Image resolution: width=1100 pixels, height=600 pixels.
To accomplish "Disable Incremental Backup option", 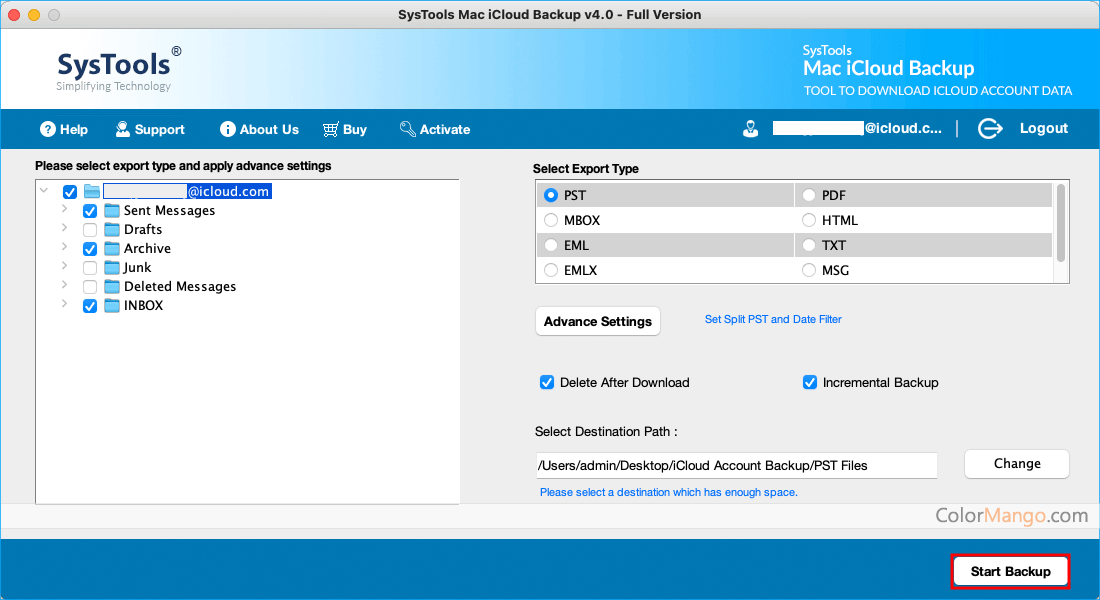I will (810, 382).
